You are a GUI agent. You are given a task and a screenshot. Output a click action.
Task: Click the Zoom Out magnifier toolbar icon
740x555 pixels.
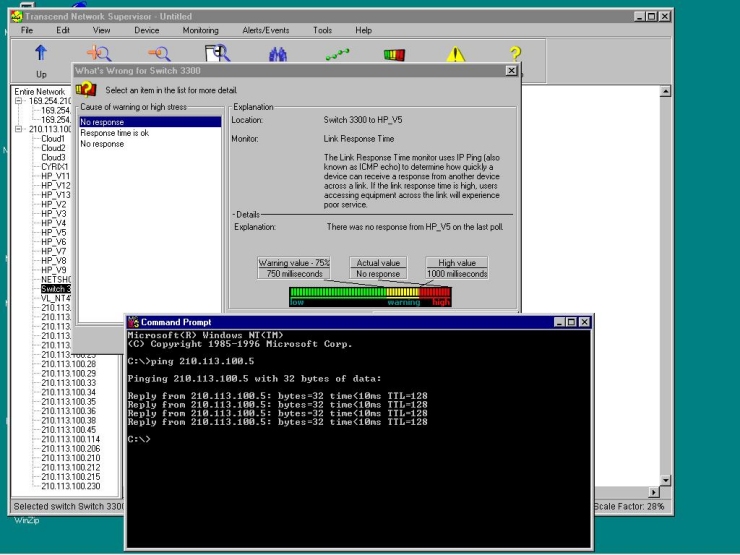pos(160,53)
